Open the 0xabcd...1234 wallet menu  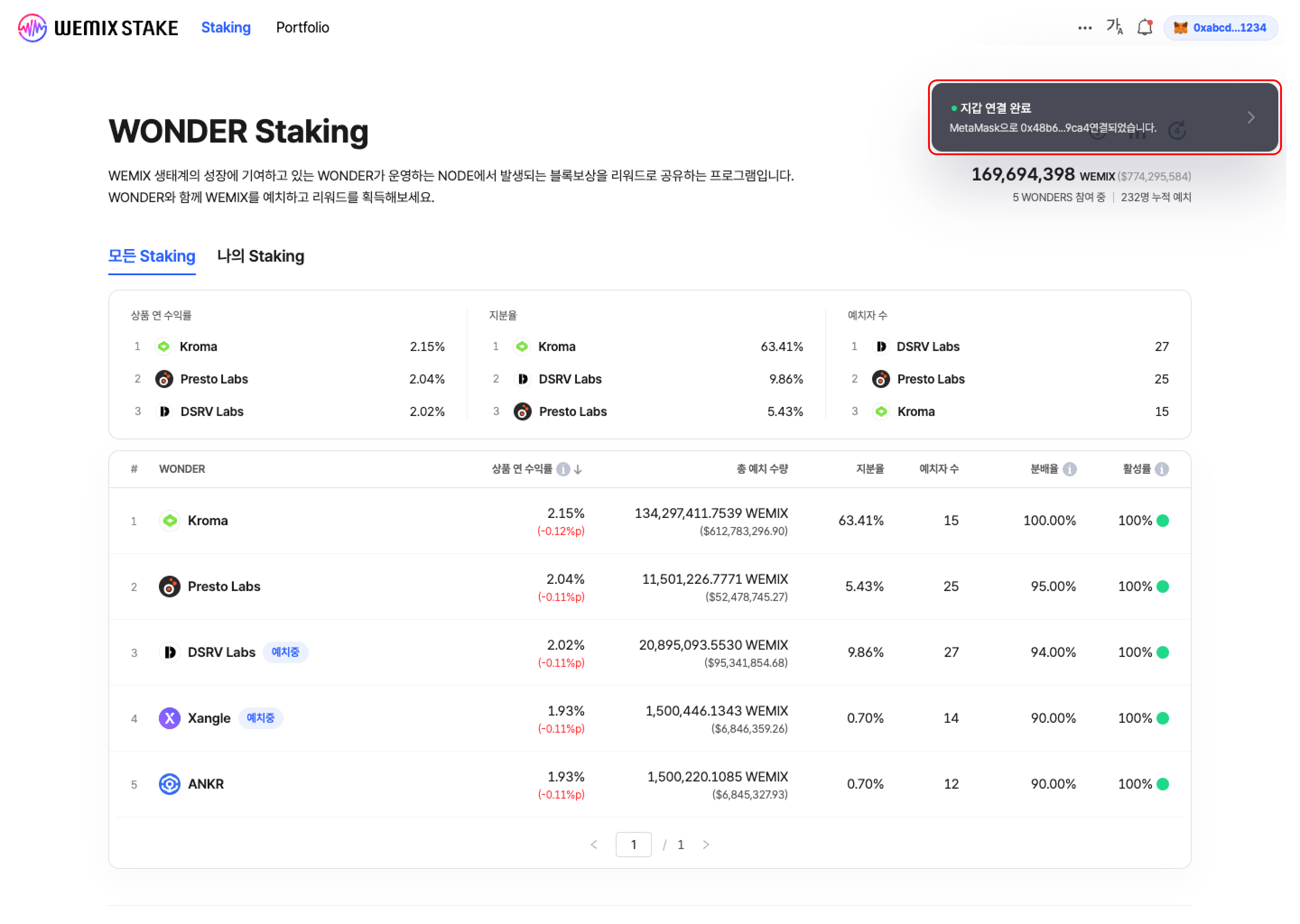pyautogui.click(x=1220, y=28)
